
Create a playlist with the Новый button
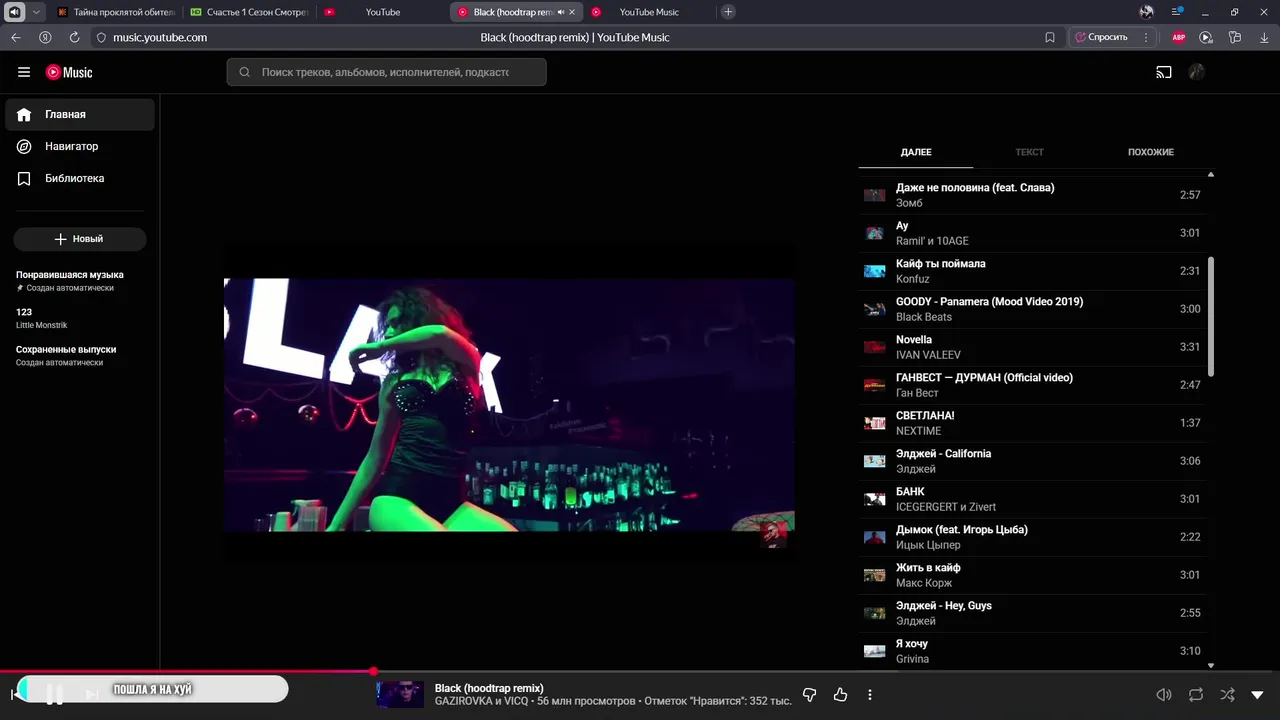pos(80,239)
